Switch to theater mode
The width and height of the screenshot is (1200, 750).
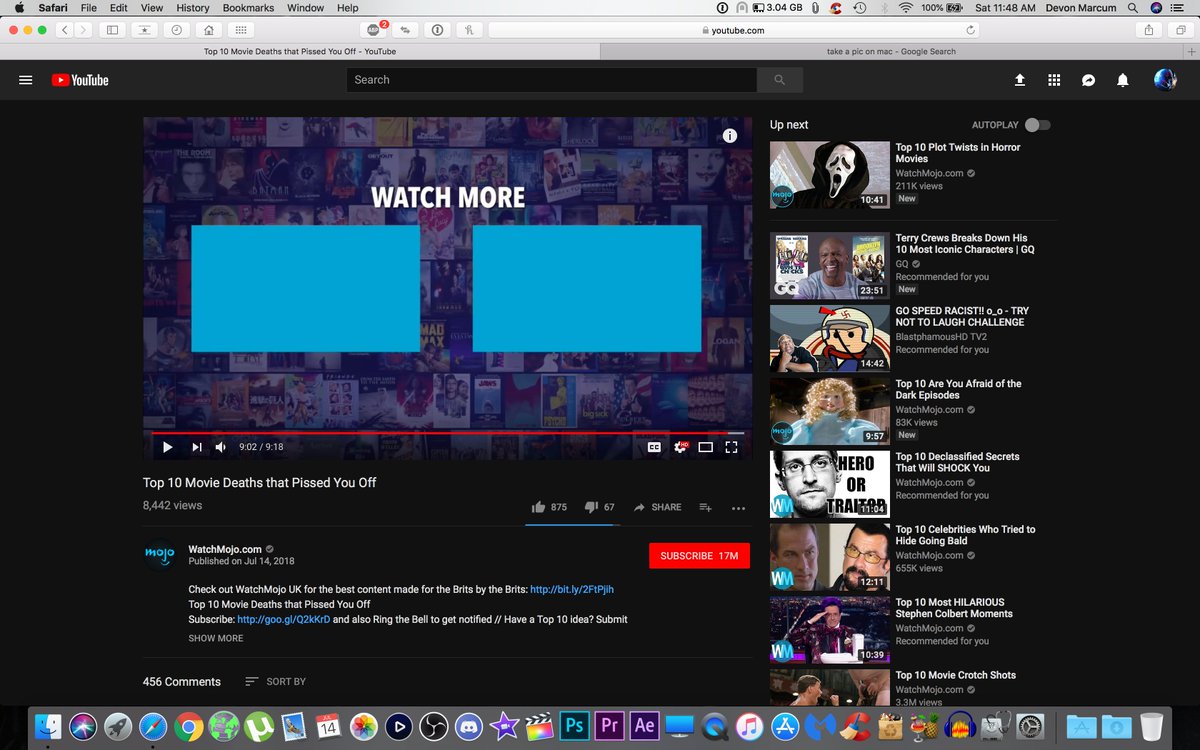click(705, 447)
